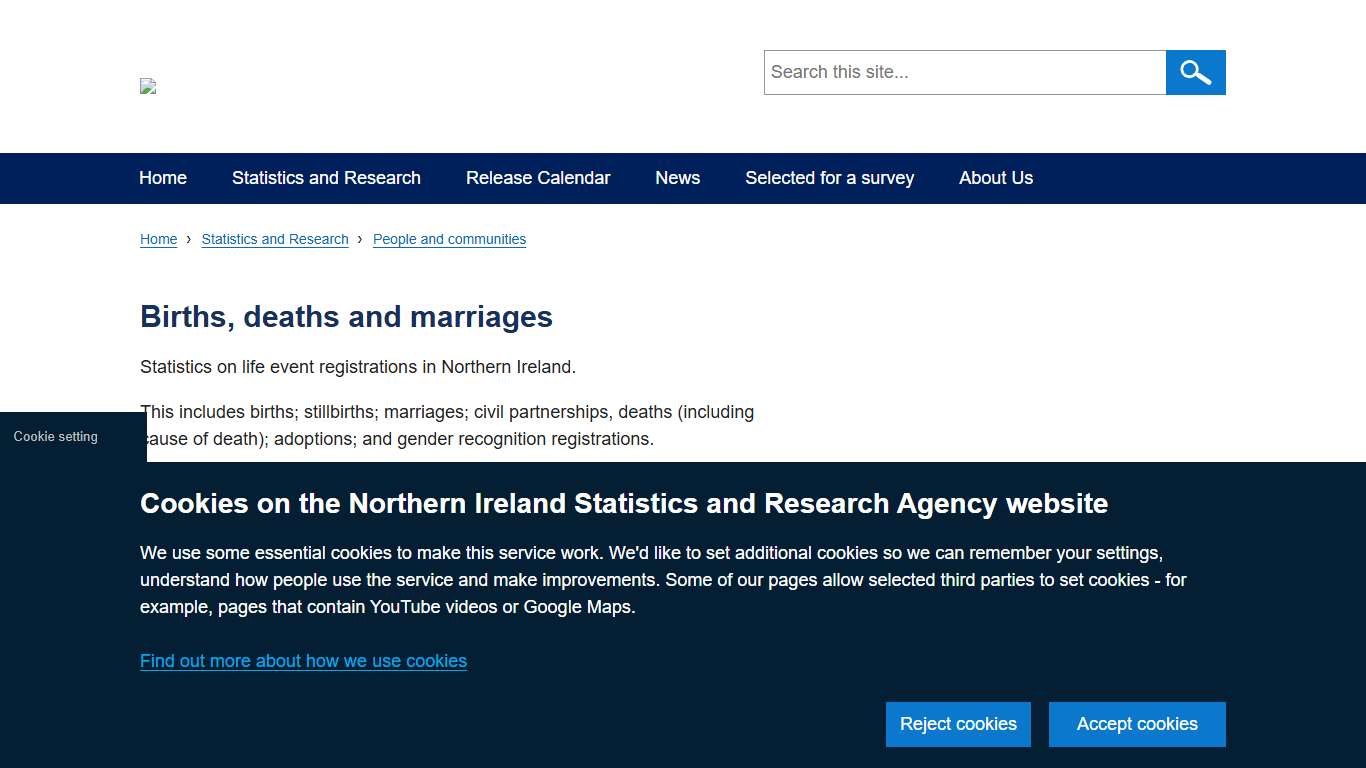
Task: Open the Statistics and Research menu
Action: point(325,178)
